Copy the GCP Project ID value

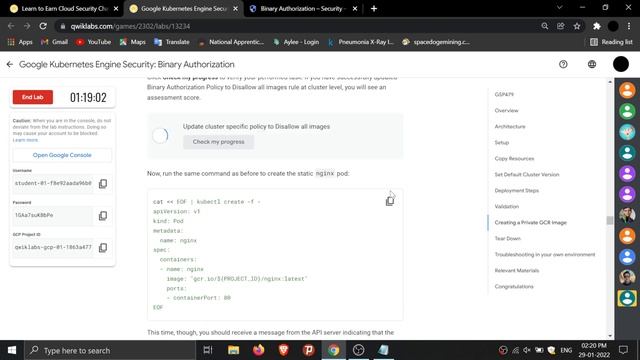pyautogui.click(x=103, y=247)
